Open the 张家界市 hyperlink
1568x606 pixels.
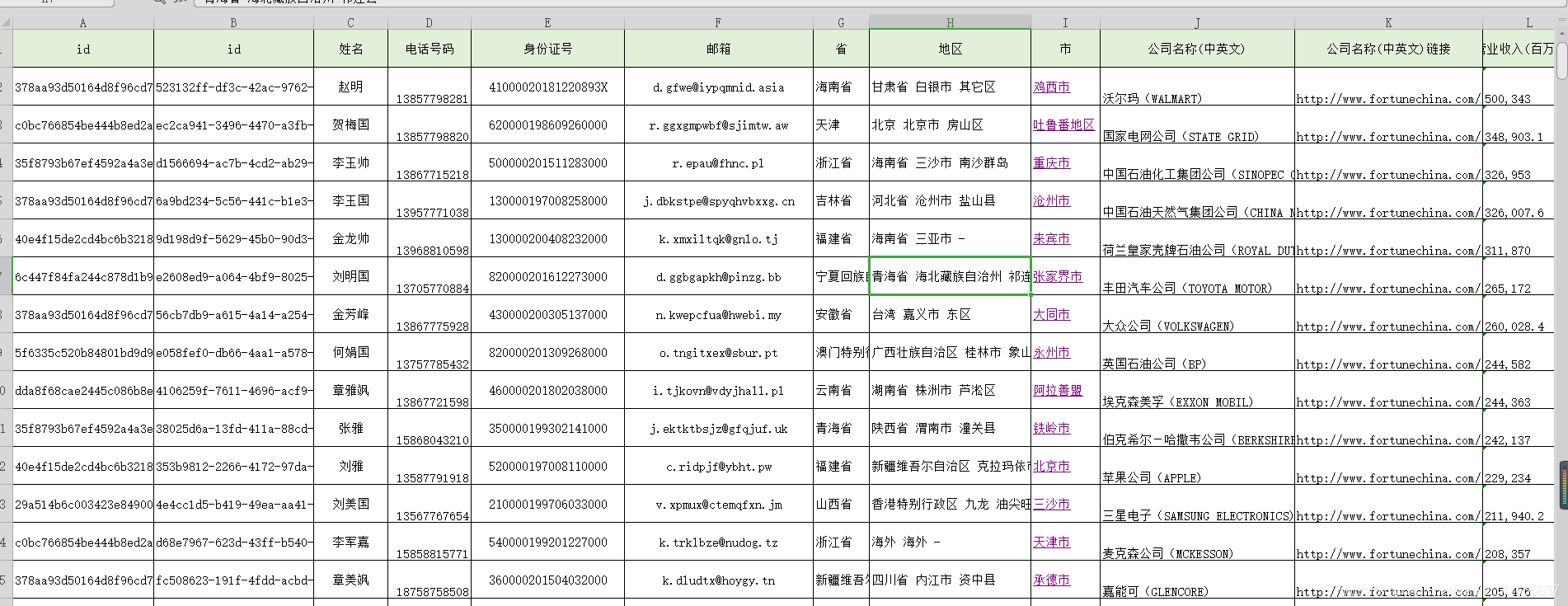click(1058, 276)
